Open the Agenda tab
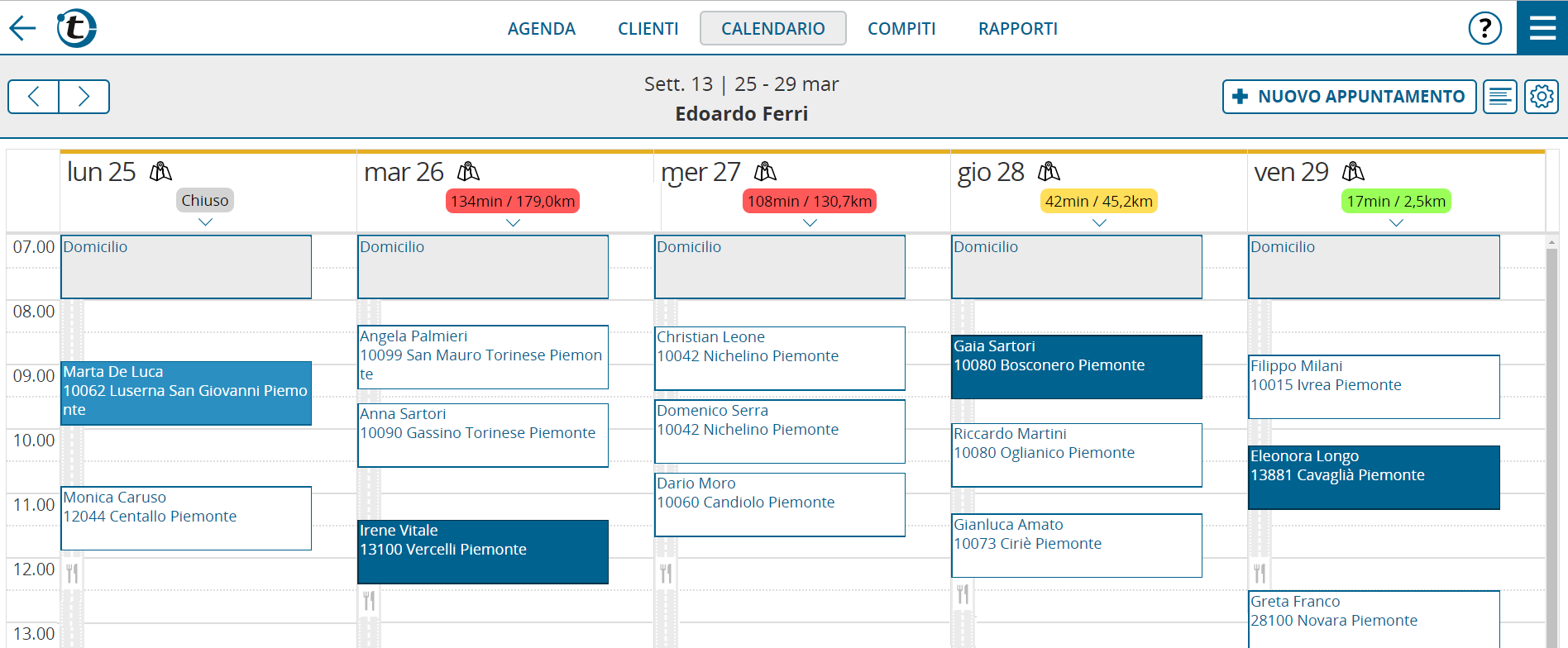This screenshot has height=648, width=1568. coord(541,29)
